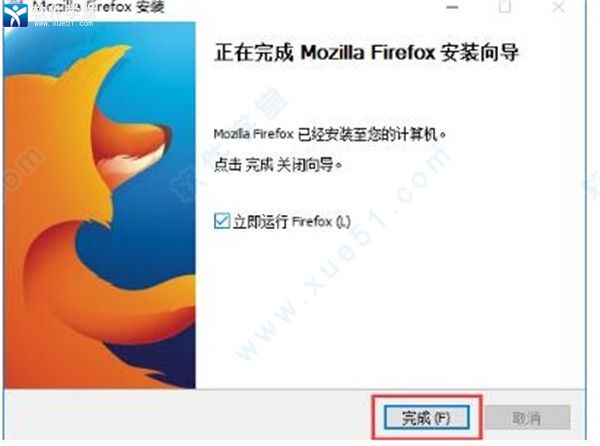The height and width of the screenshot is (446, 600).
Task: Click the 立即运行 Firefox (L) label text
Action: [x=292, y=221]
